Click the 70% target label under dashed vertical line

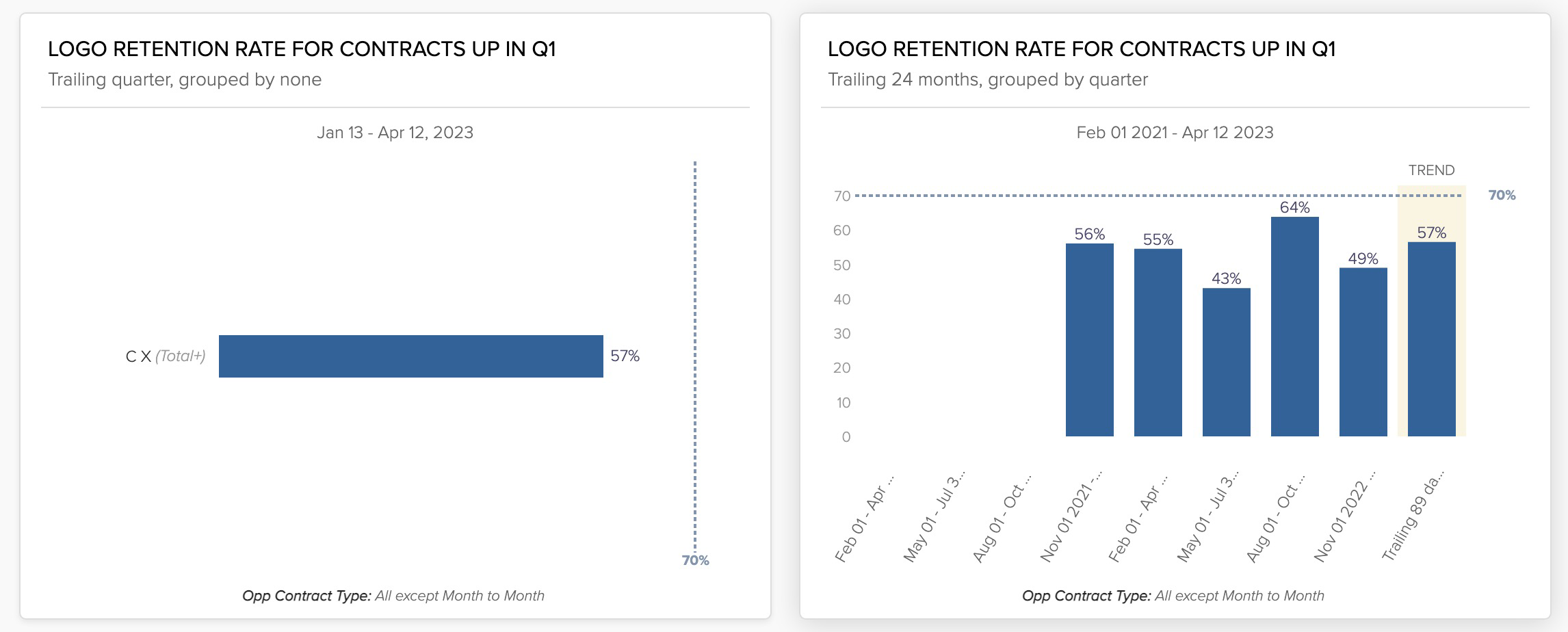pyautogui.click(x=695, y=560)
